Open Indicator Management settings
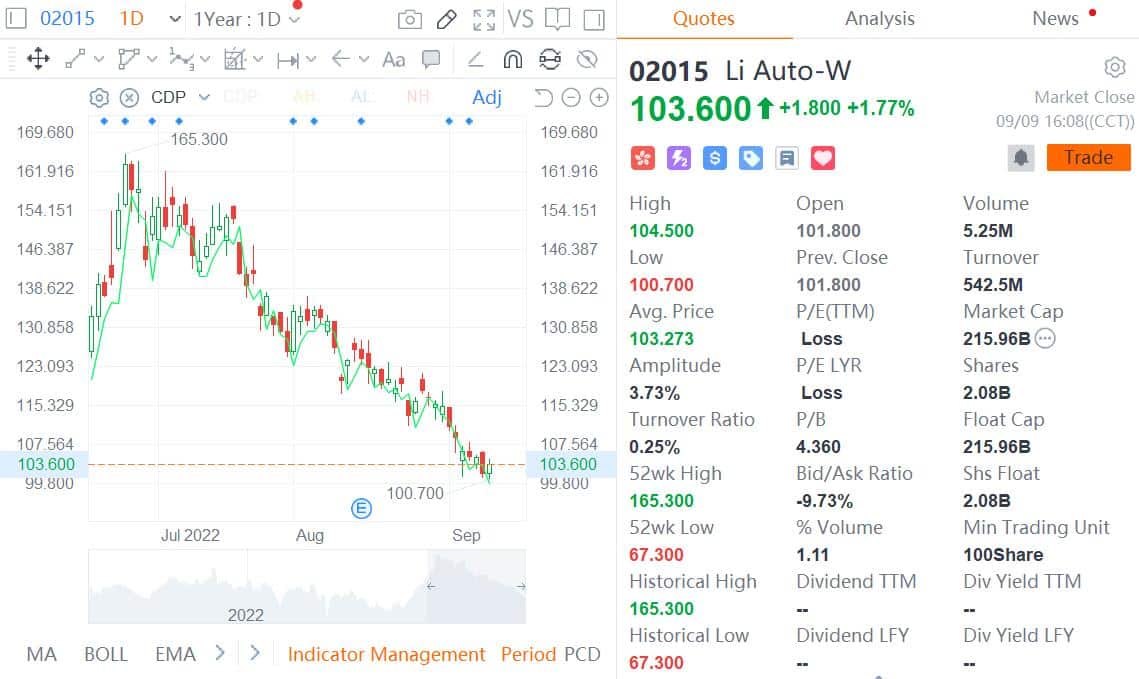The image size is (1139, 679). [x=386, y=654]
